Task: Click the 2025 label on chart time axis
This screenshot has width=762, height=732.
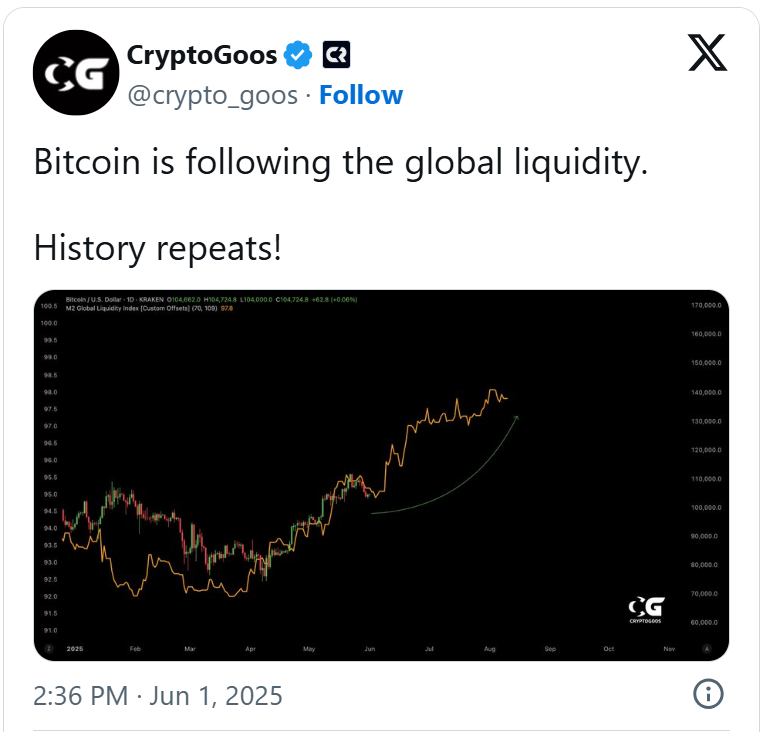Action: coord(73,648)
